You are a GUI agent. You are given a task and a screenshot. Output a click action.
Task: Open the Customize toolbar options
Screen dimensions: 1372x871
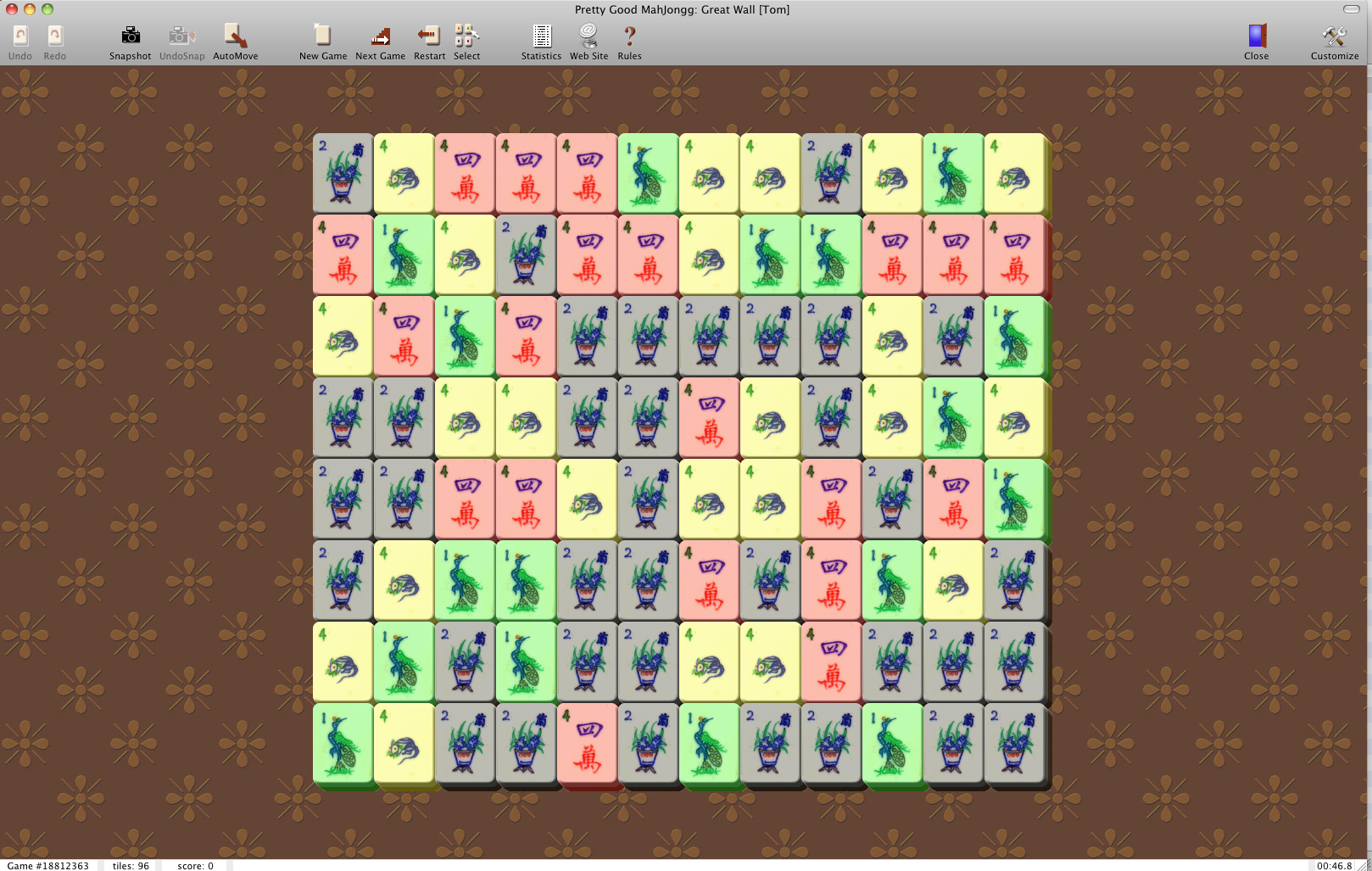(1334, 36)
